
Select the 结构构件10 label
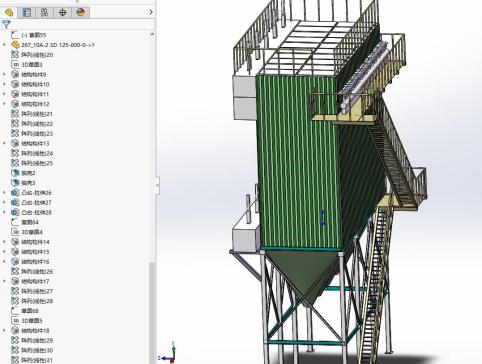[35, 84]
